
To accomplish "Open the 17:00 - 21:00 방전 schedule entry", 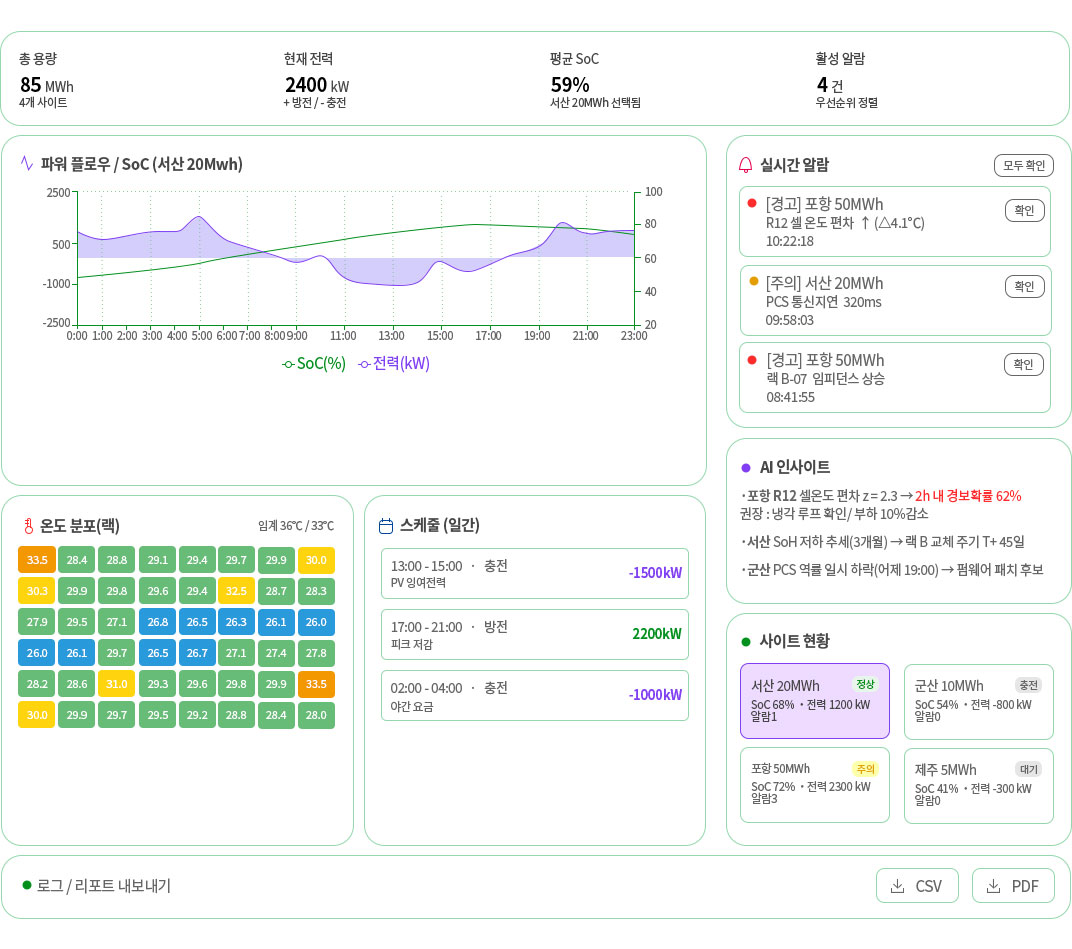I will tap(535, 634).
